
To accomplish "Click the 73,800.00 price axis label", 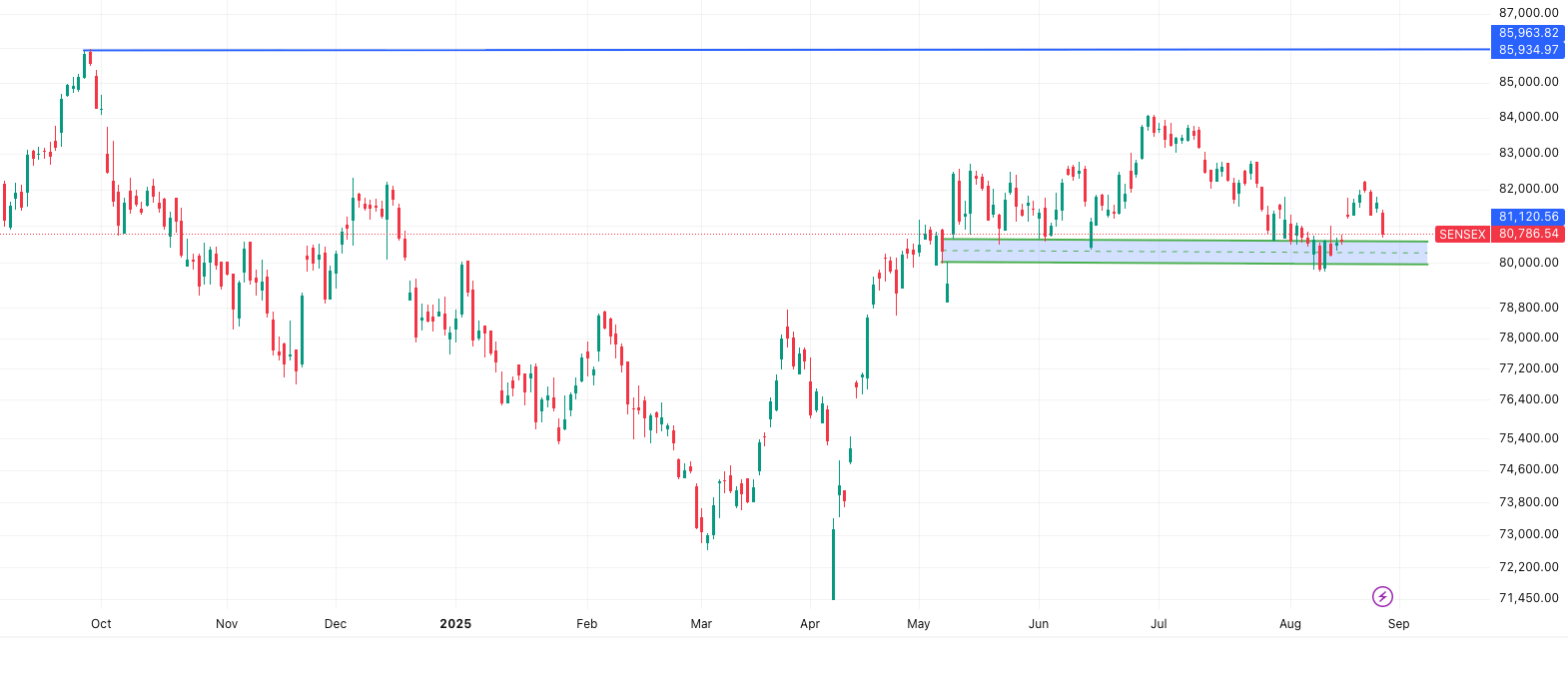I will (1528, 502).
